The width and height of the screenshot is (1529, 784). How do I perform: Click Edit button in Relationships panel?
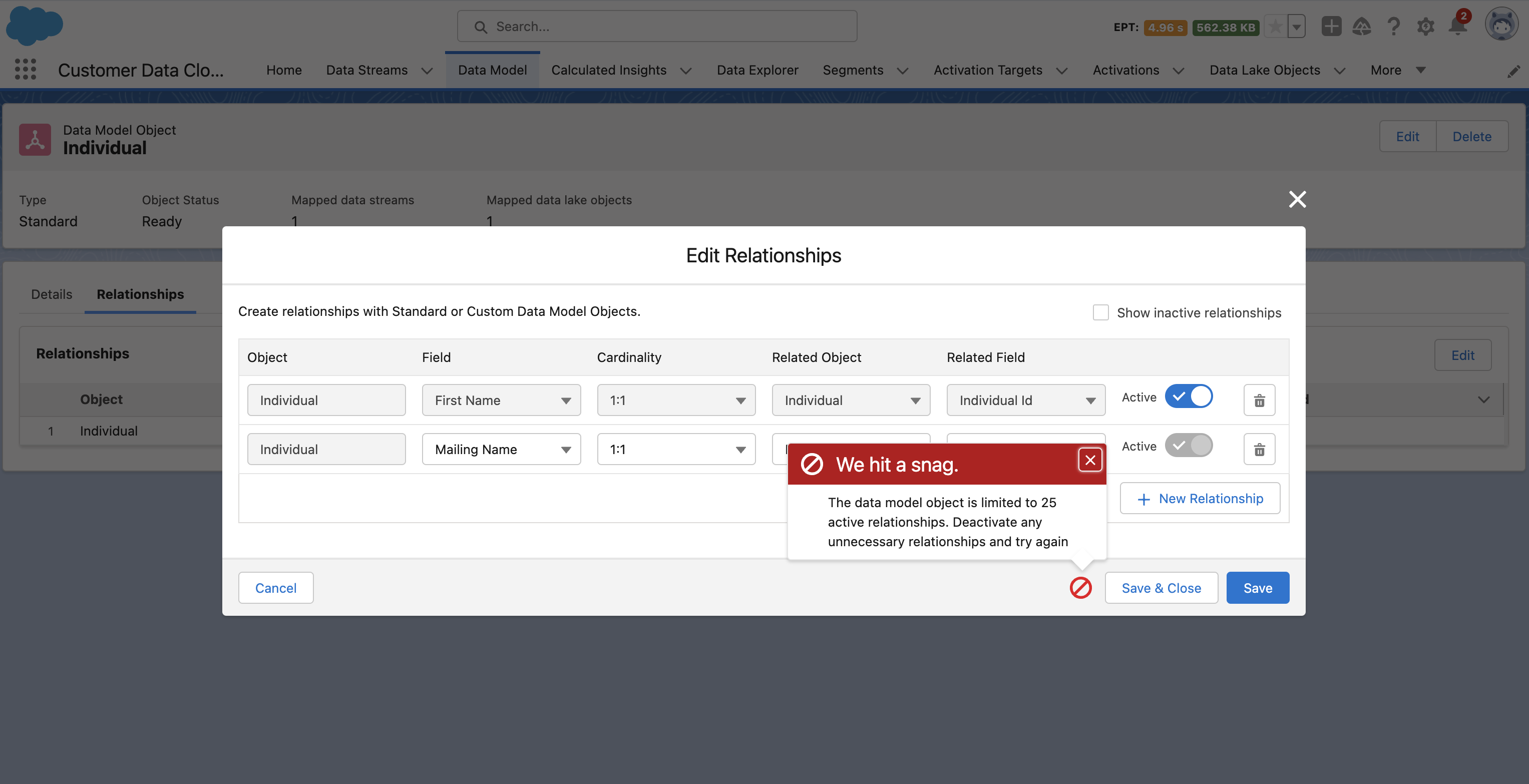click(x=1462, y=355)
